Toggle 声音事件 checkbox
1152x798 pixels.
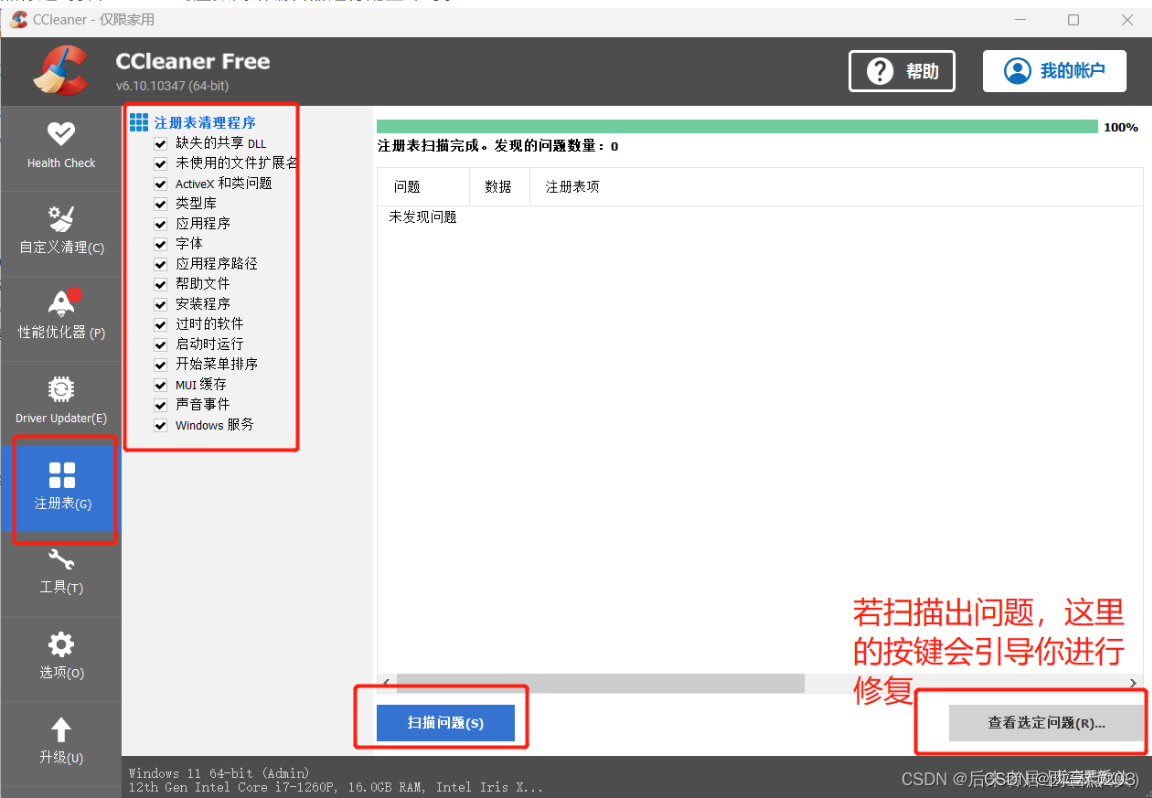[160, 406]
